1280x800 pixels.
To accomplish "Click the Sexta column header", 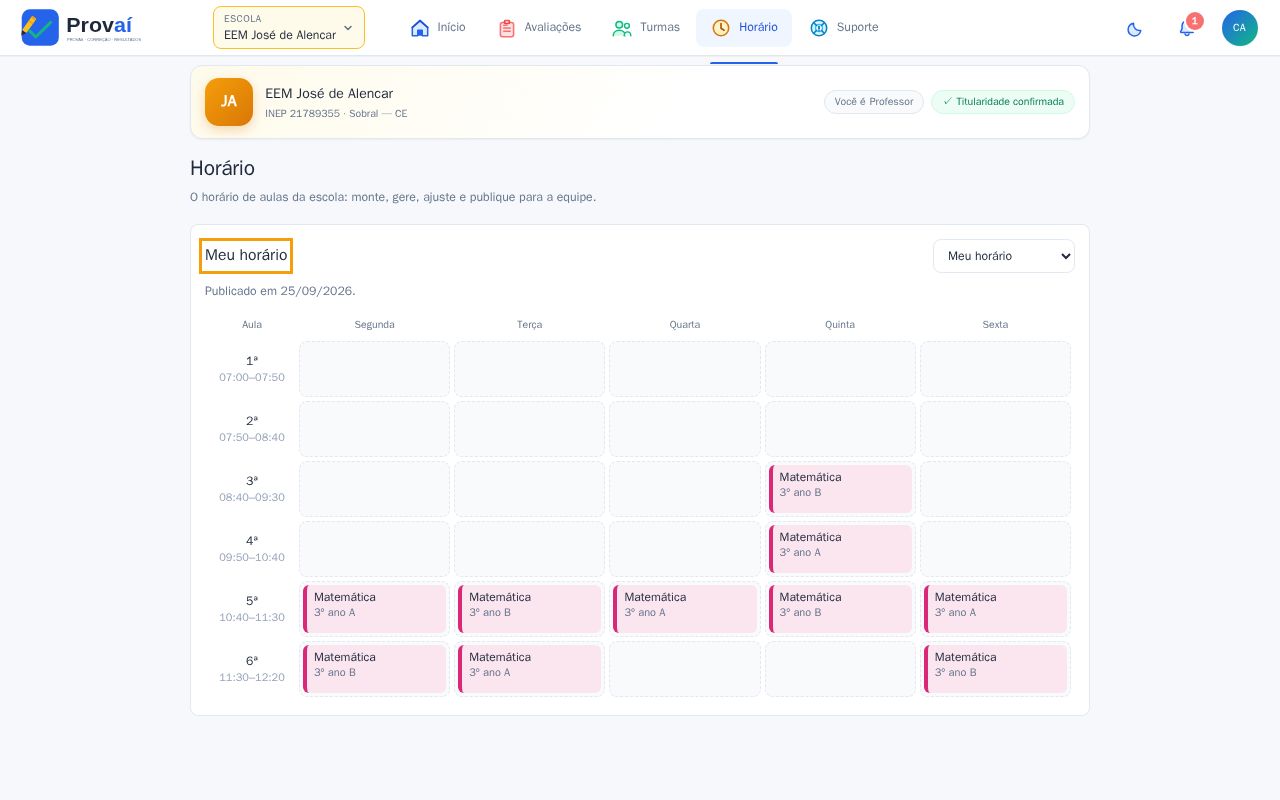I will tap(996, 325).
